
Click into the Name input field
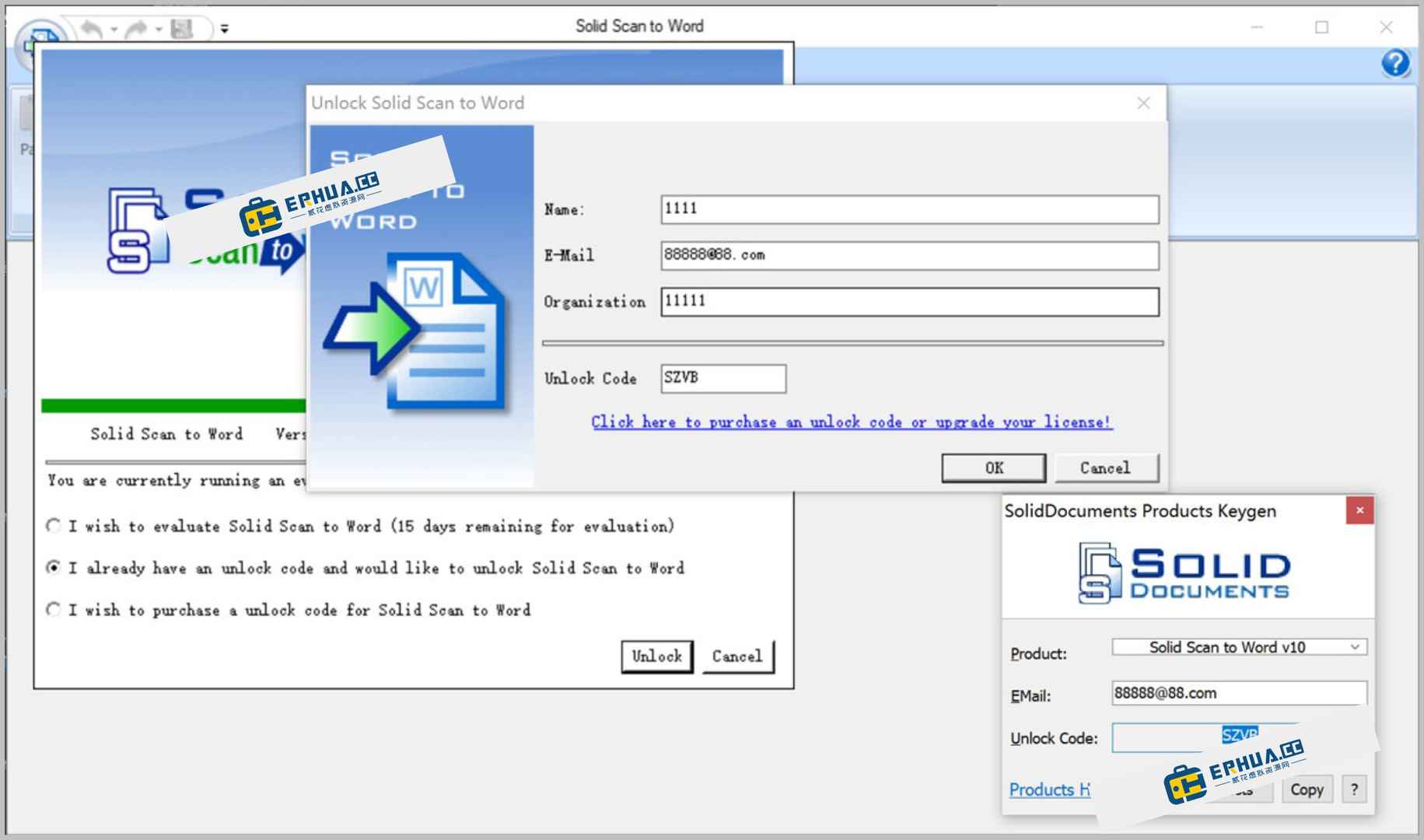click(910, 209)
